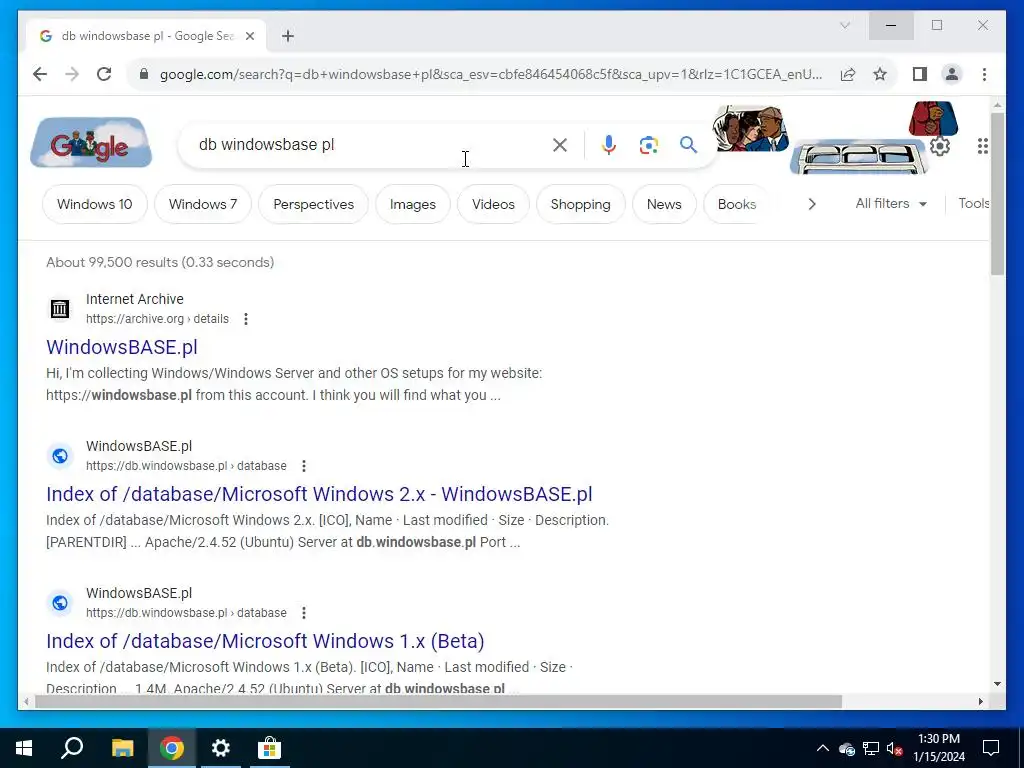Click the vertical page scrollbar
This screenshot has height=768, width=1024.
pos(997,194)
